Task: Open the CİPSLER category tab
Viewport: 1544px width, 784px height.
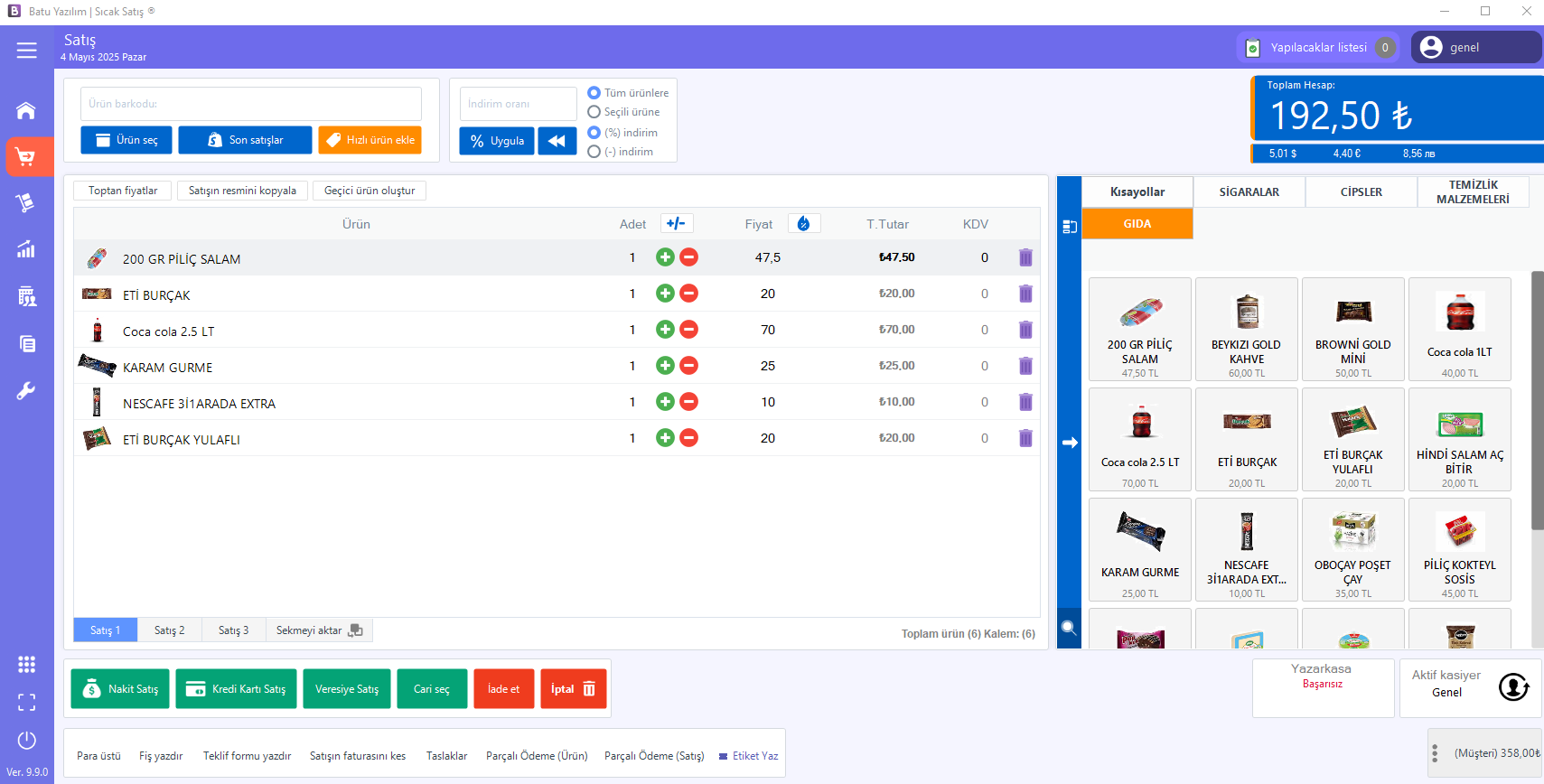Action: [x=1362, y=192]
